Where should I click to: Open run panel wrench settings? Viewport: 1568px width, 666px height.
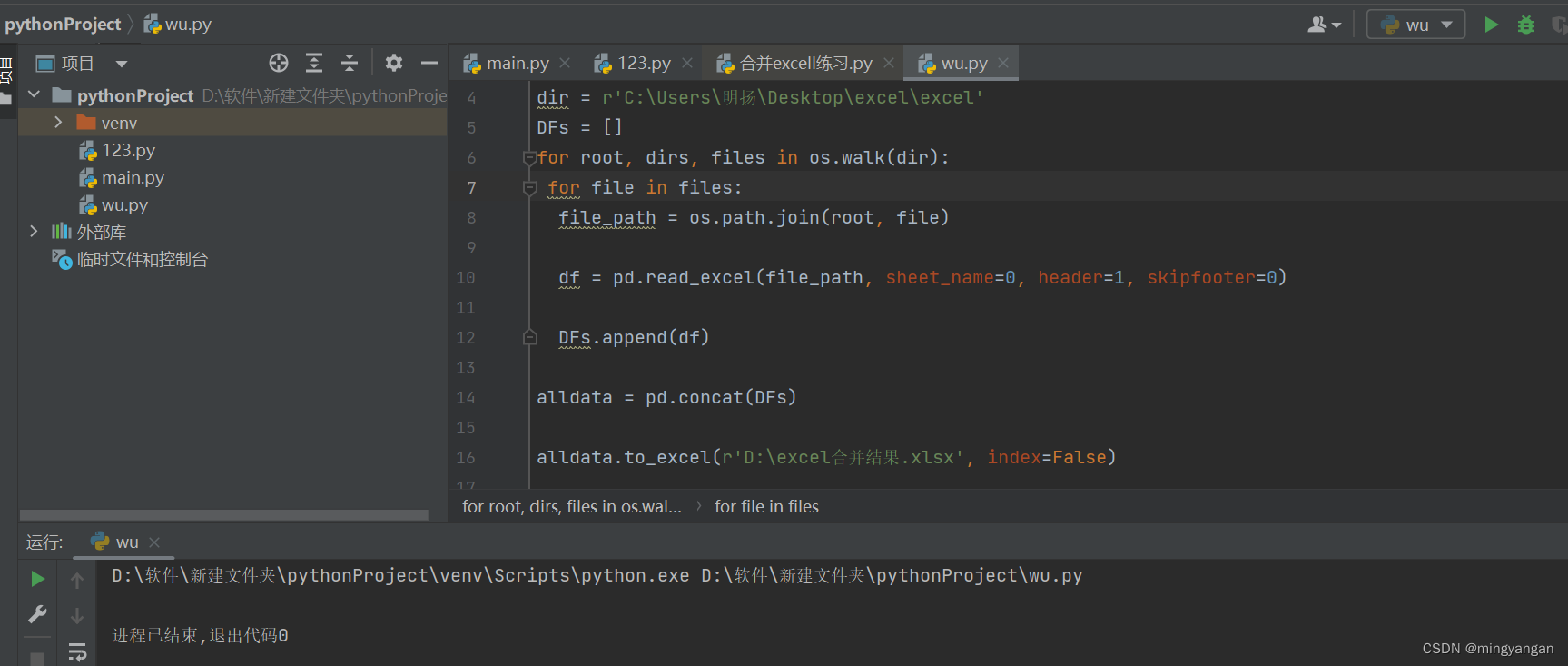pyautogui.click(x=37, y=614)
